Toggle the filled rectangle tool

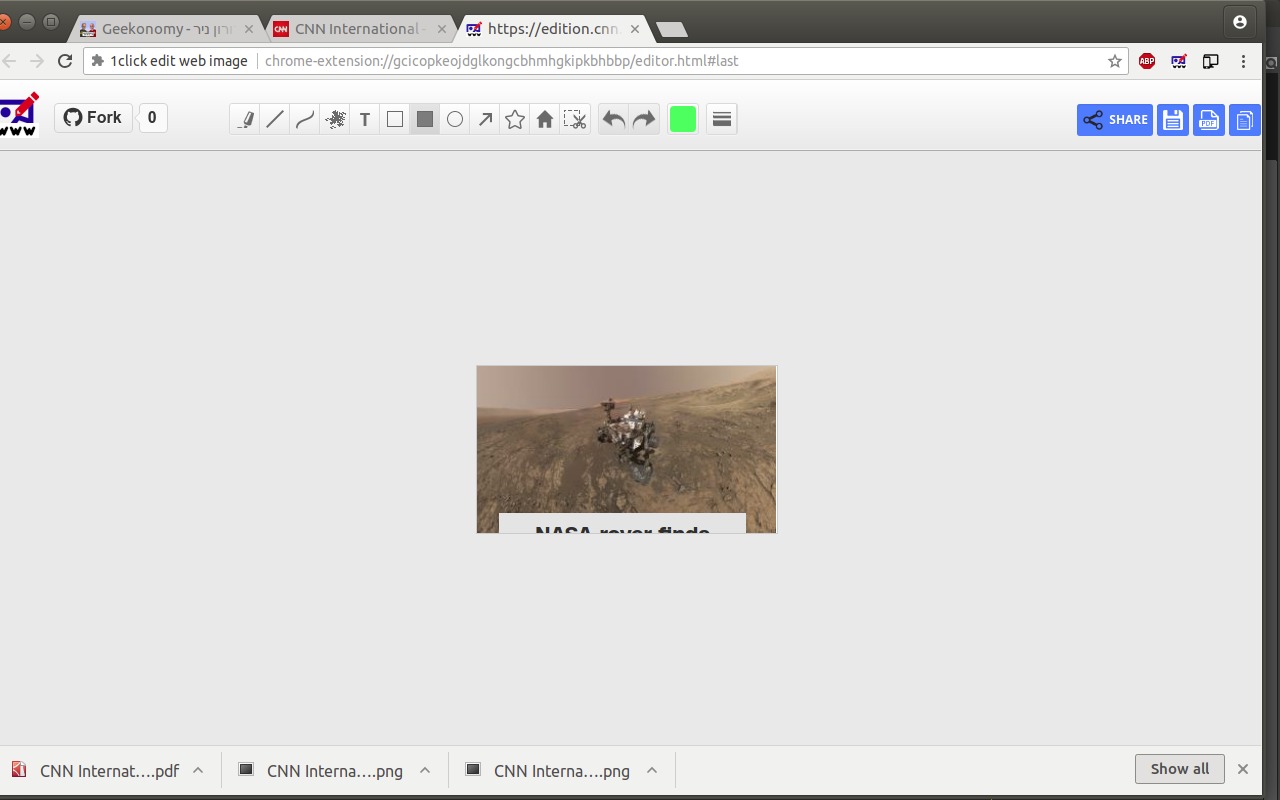(x=425, y=120)
